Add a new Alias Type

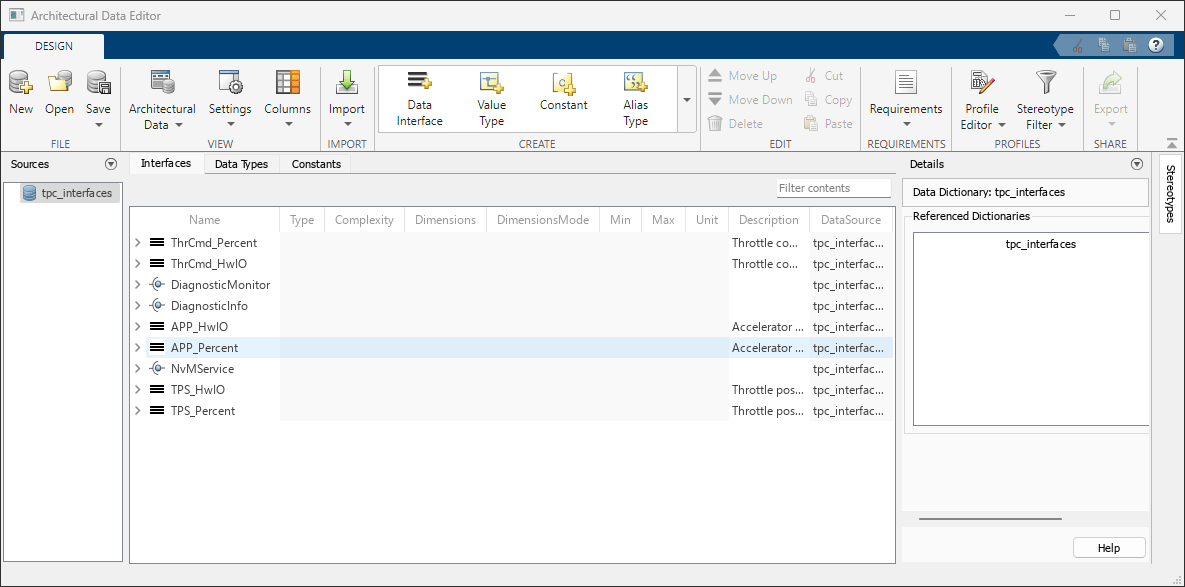(x=635, y=98)
